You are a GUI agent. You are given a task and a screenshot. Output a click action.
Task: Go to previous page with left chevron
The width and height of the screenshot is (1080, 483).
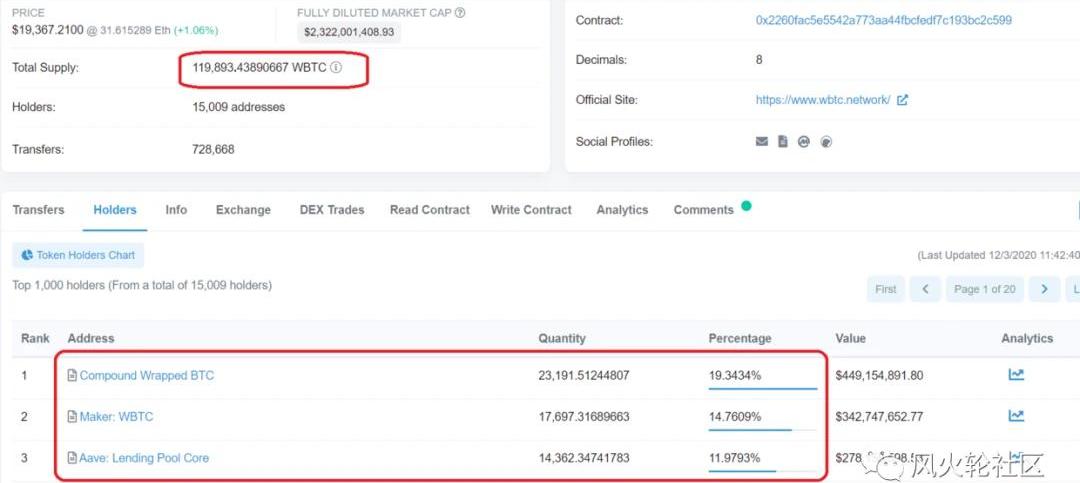925,289
